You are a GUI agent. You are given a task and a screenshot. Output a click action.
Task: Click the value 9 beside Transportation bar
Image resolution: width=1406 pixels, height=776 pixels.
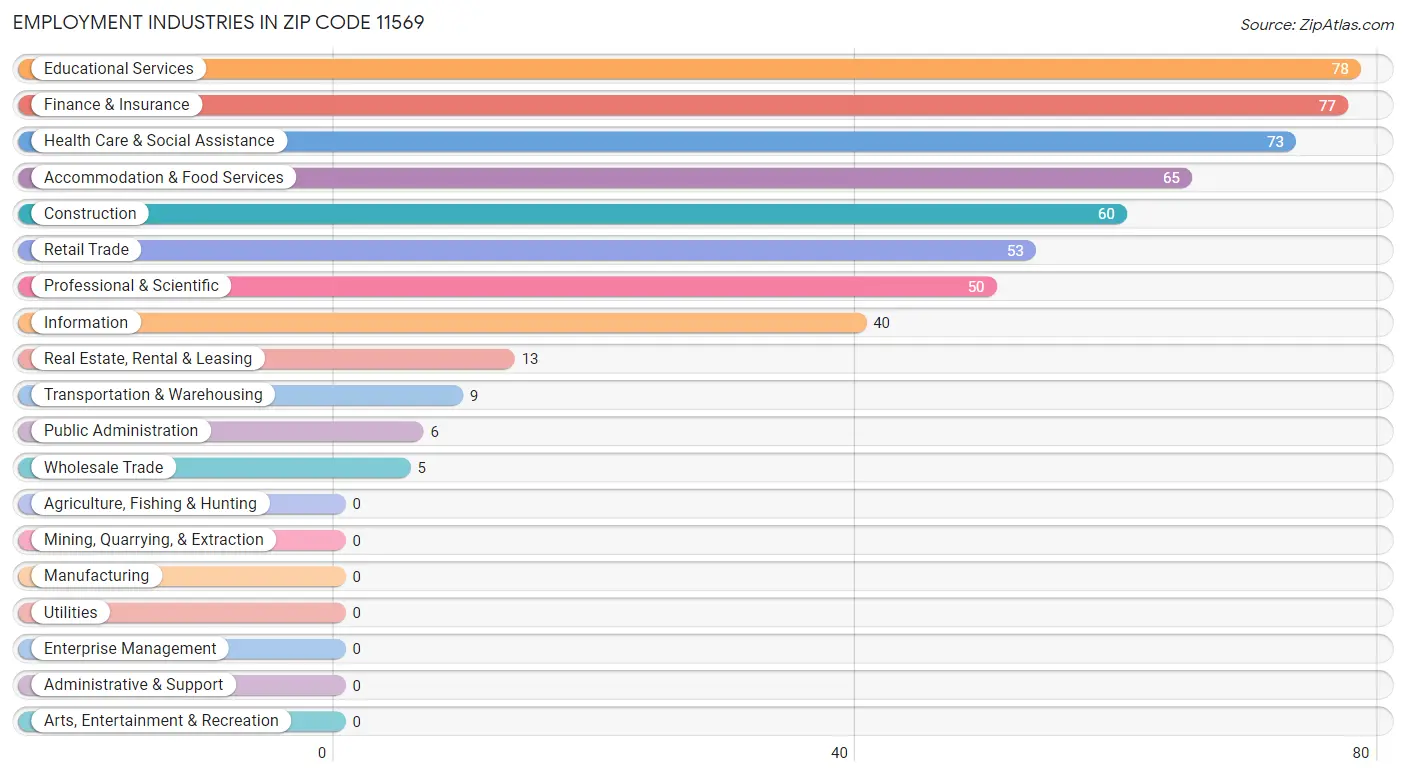(474, 396)
